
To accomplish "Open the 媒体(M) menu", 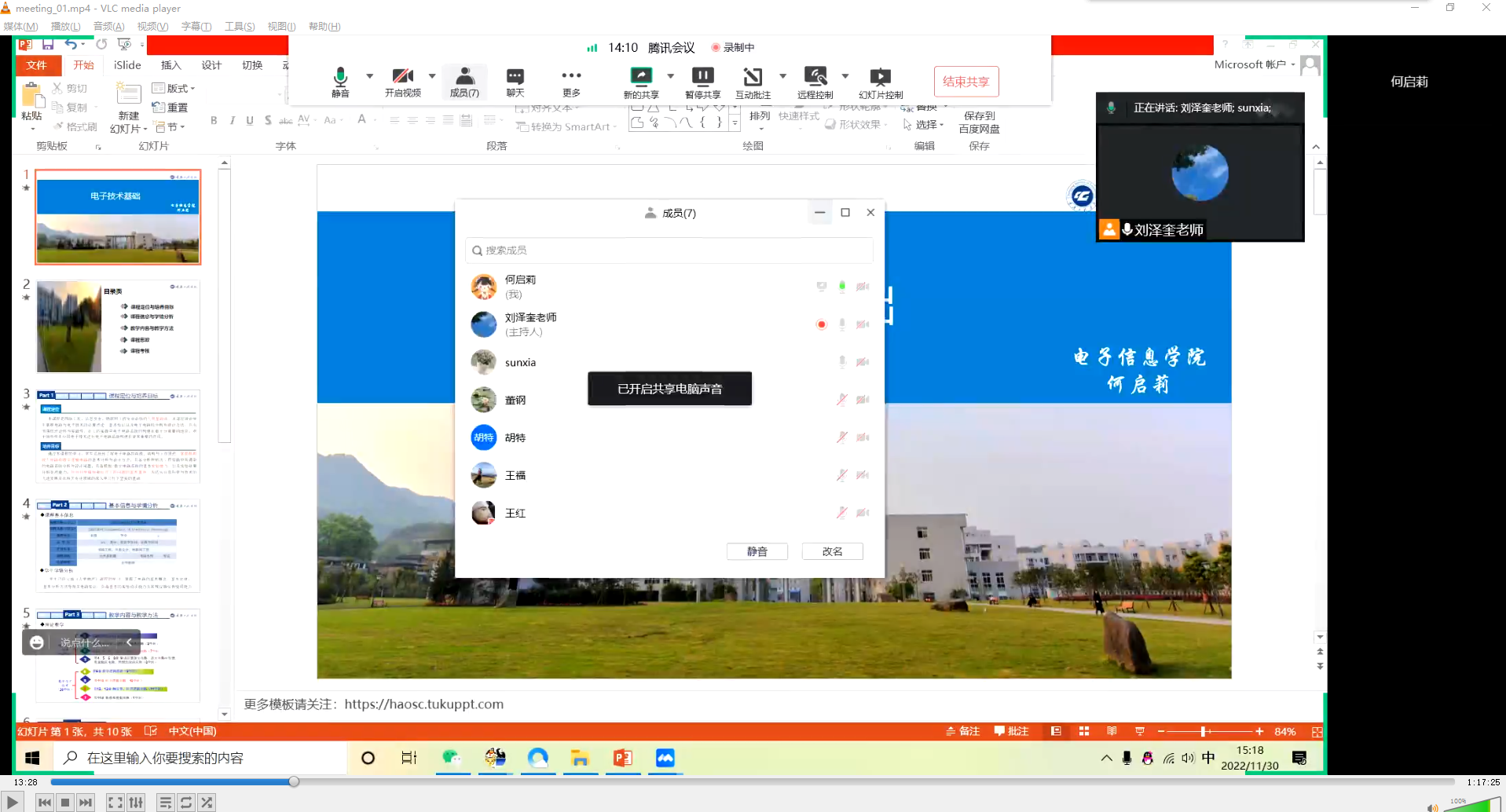I will 20,26.
